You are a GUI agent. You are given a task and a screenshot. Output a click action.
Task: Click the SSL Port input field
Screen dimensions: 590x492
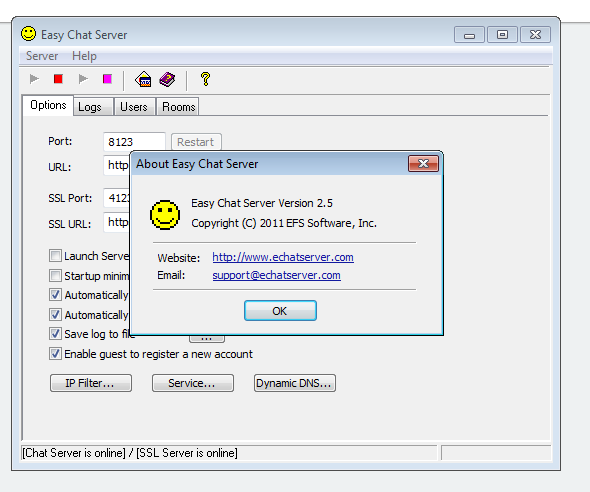click(x=116, y=198)
